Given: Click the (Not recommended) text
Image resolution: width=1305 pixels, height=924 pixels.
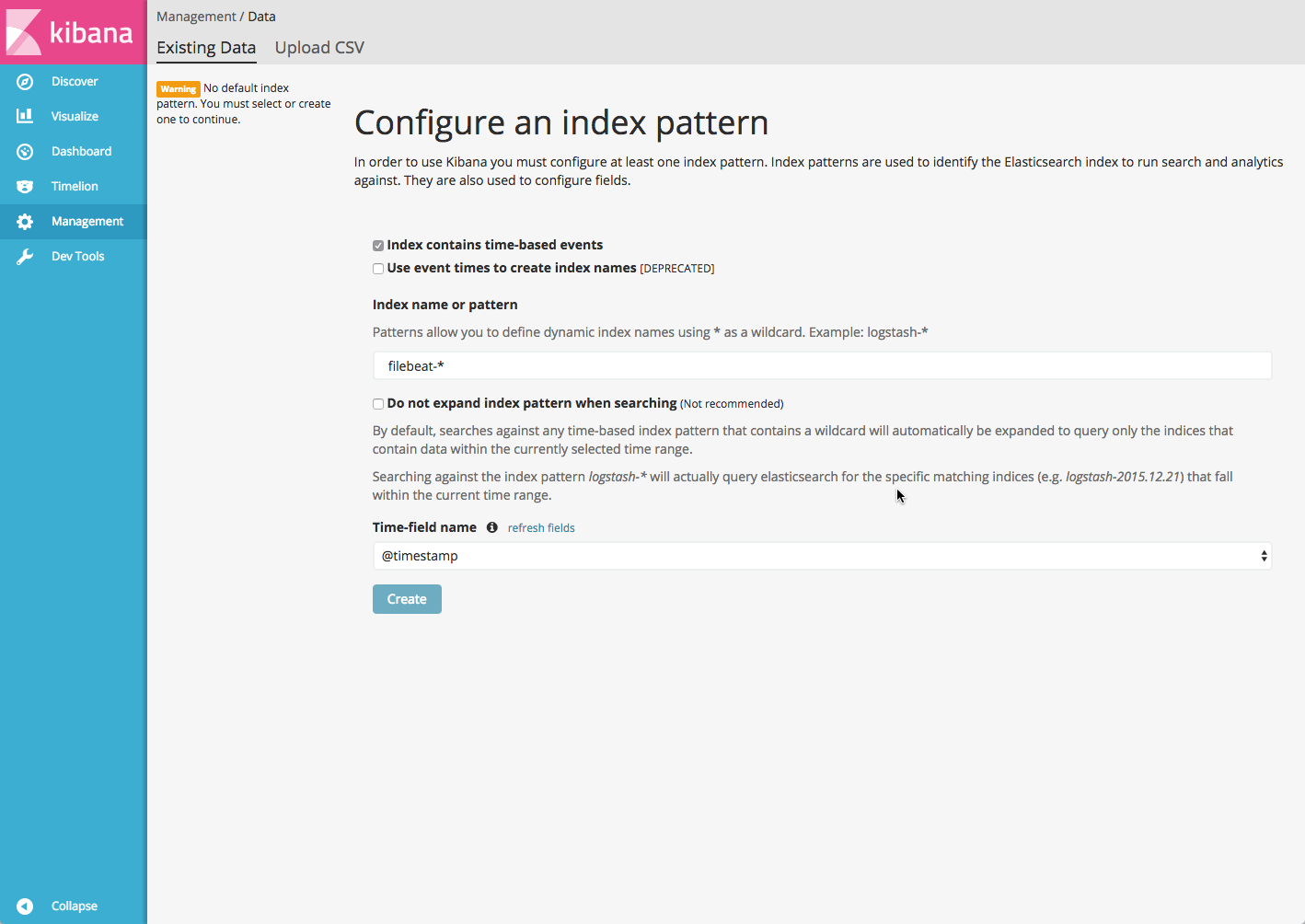Looking at the screenshot, I should (x=732, y=404).
